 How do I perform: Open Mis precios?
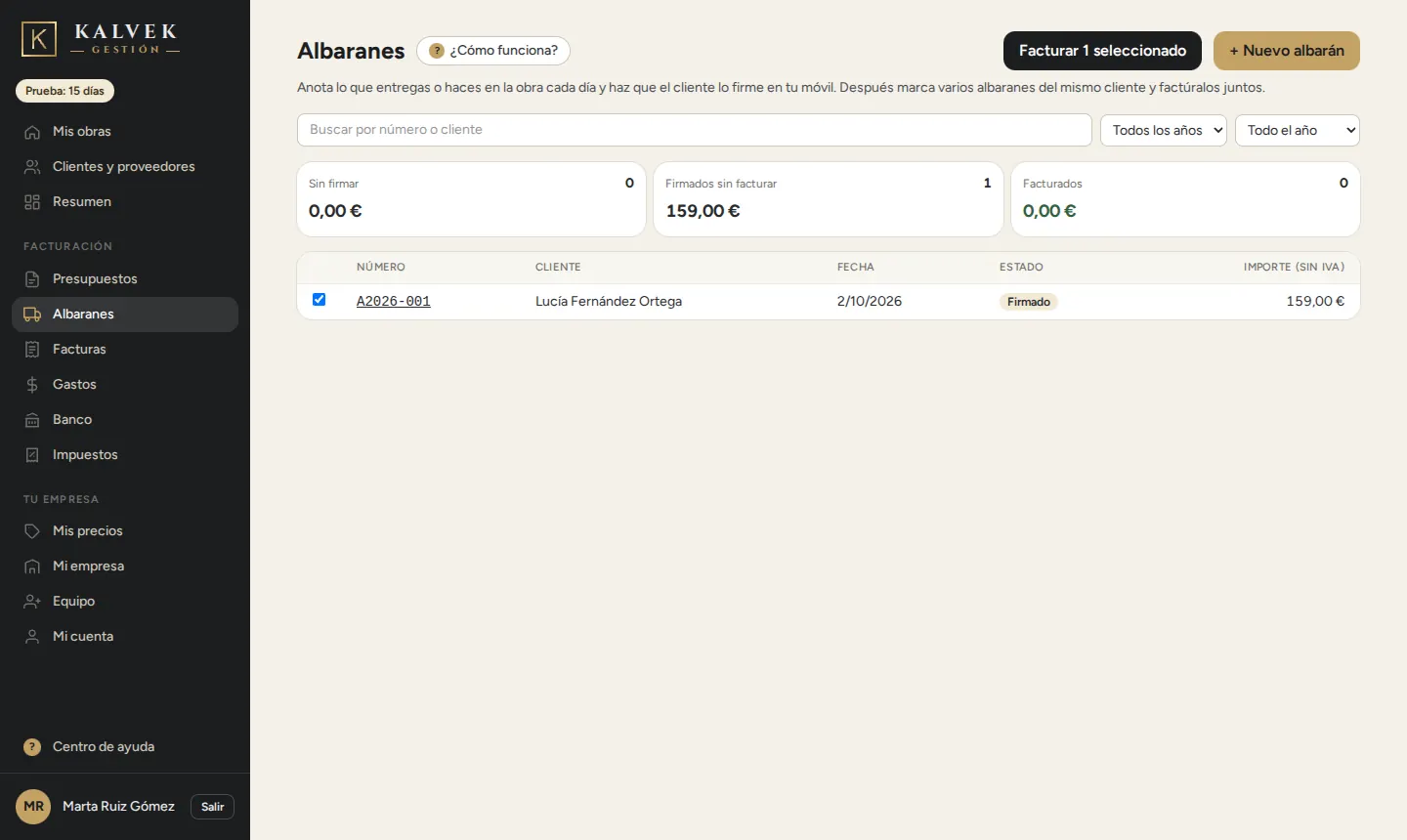[x=125, y=530]
